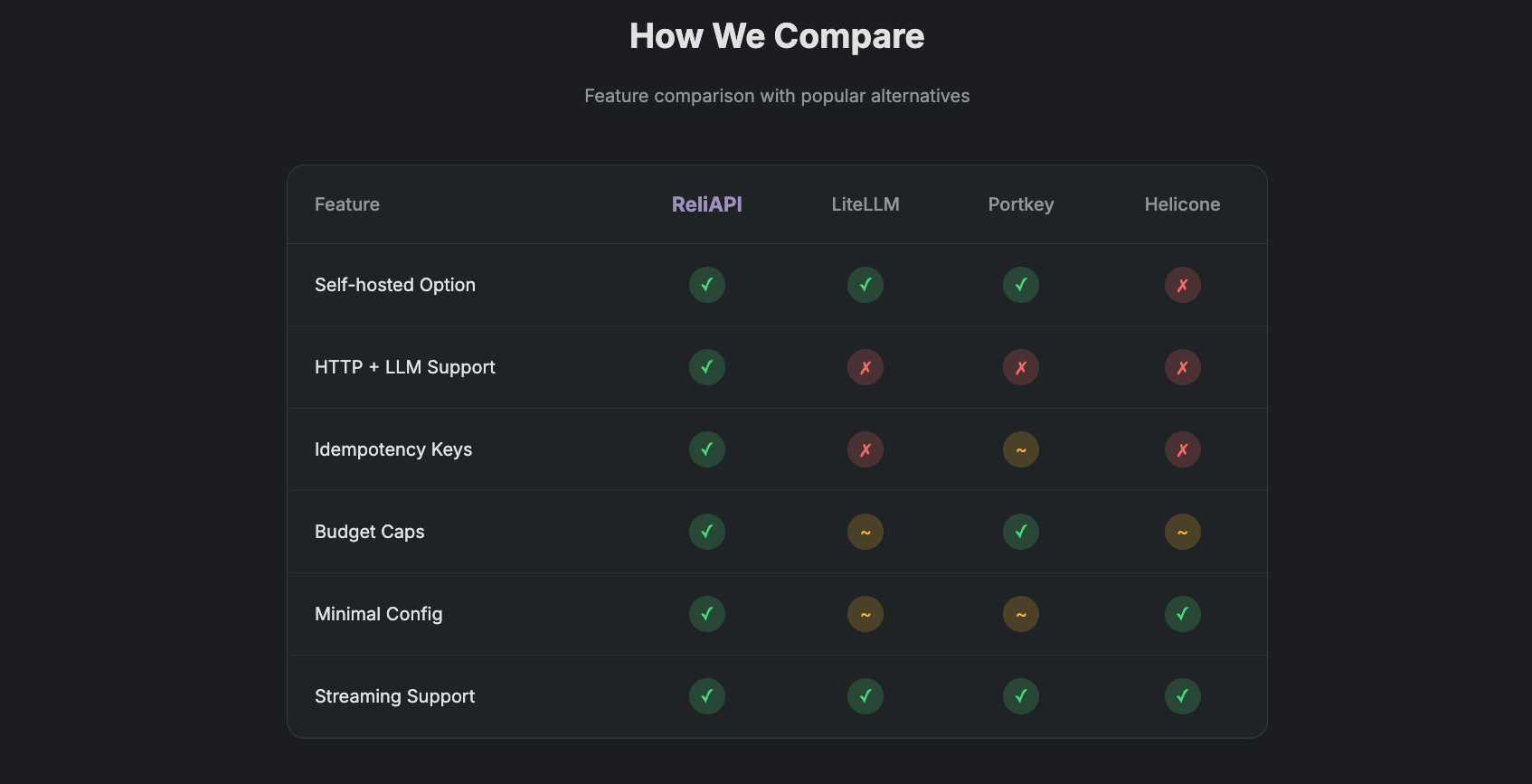This screenshot has width=1532, height=784.
Task: Click Helicone red cross for Self-hosted Option
Action: [1183, 285]
